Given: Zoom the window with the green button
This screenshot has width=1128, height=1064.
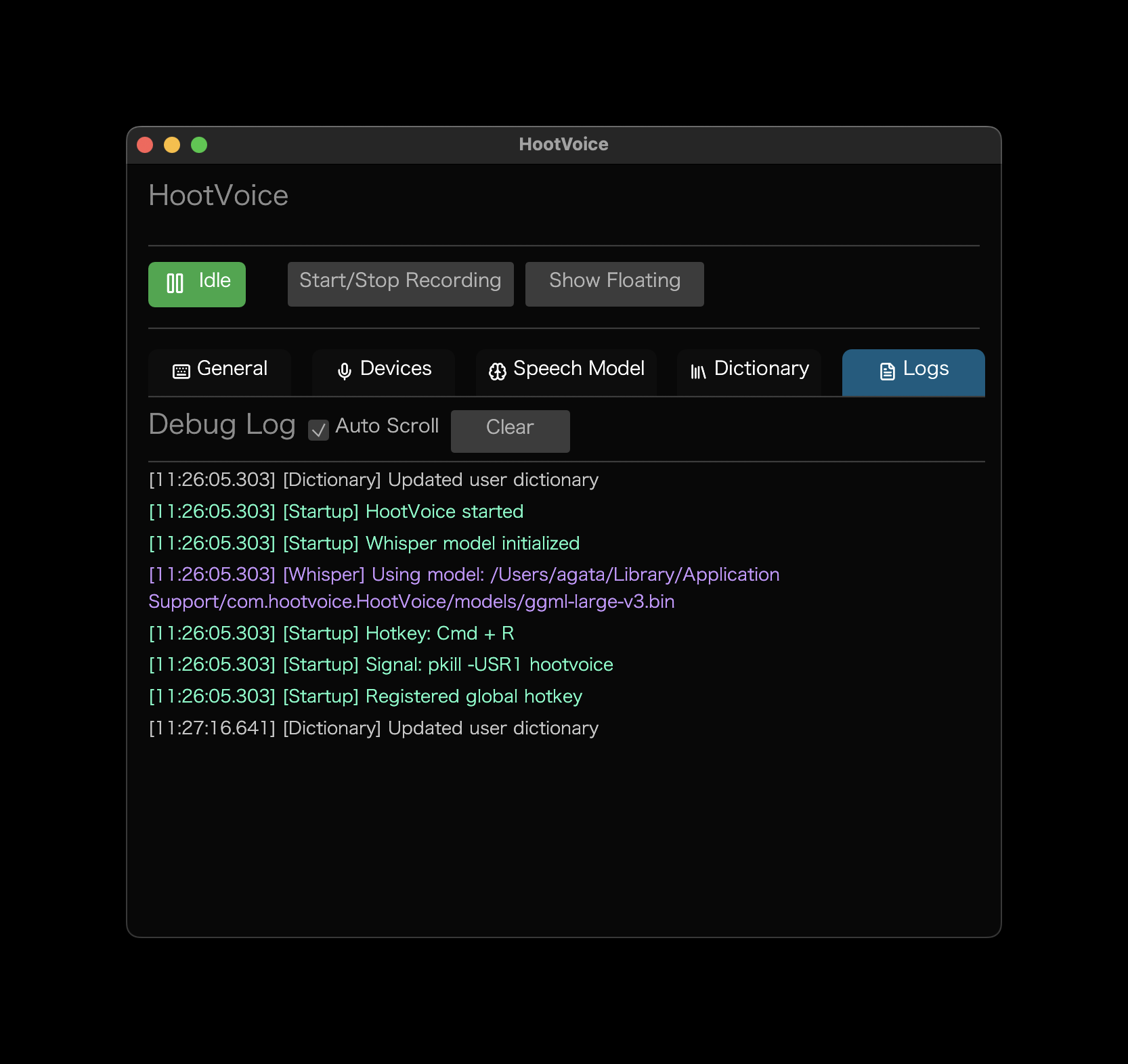Looking at the screenshot, I should coord(199,145).
